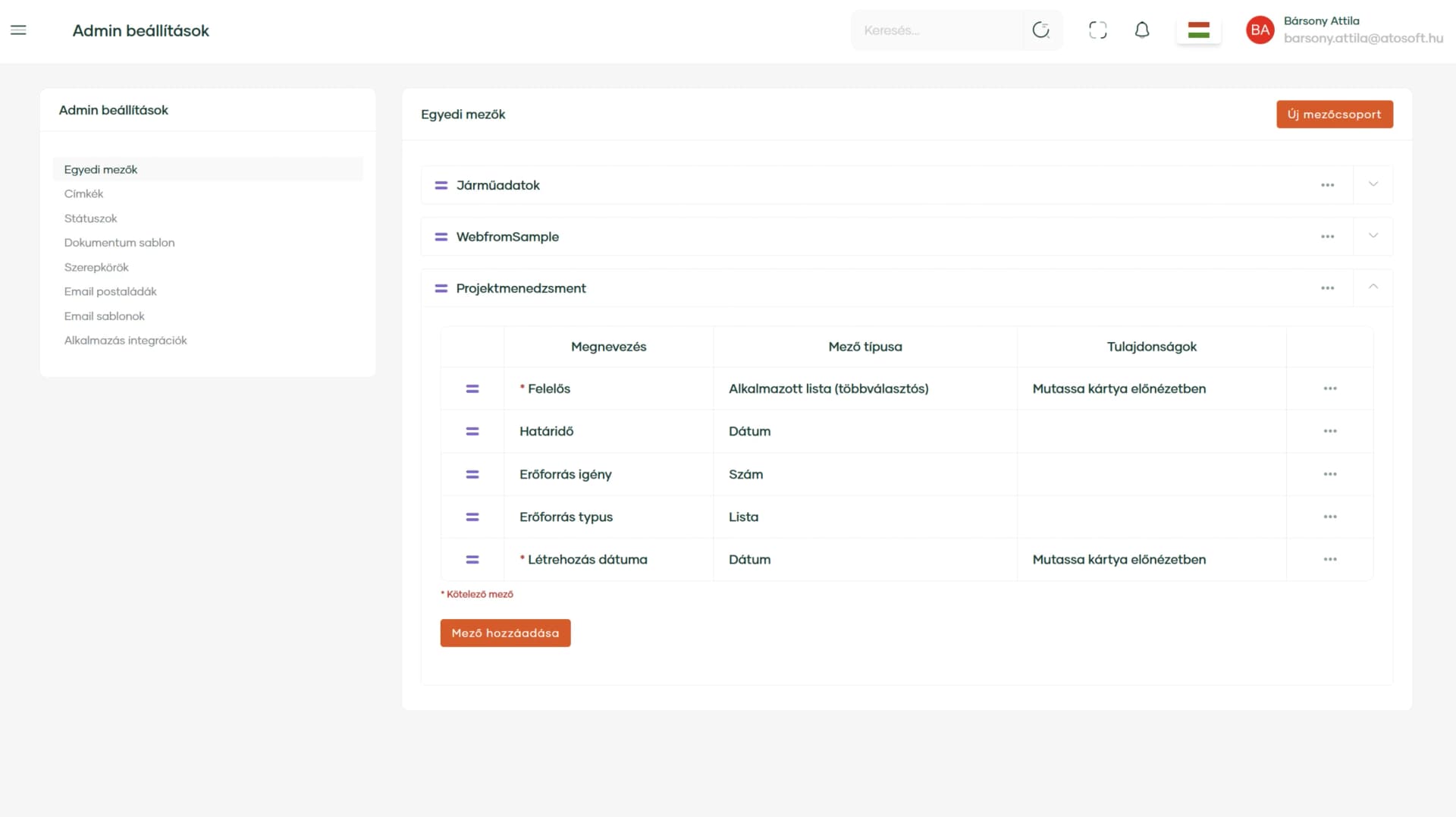Open options menu for Erőforrás typus field

1330,517
